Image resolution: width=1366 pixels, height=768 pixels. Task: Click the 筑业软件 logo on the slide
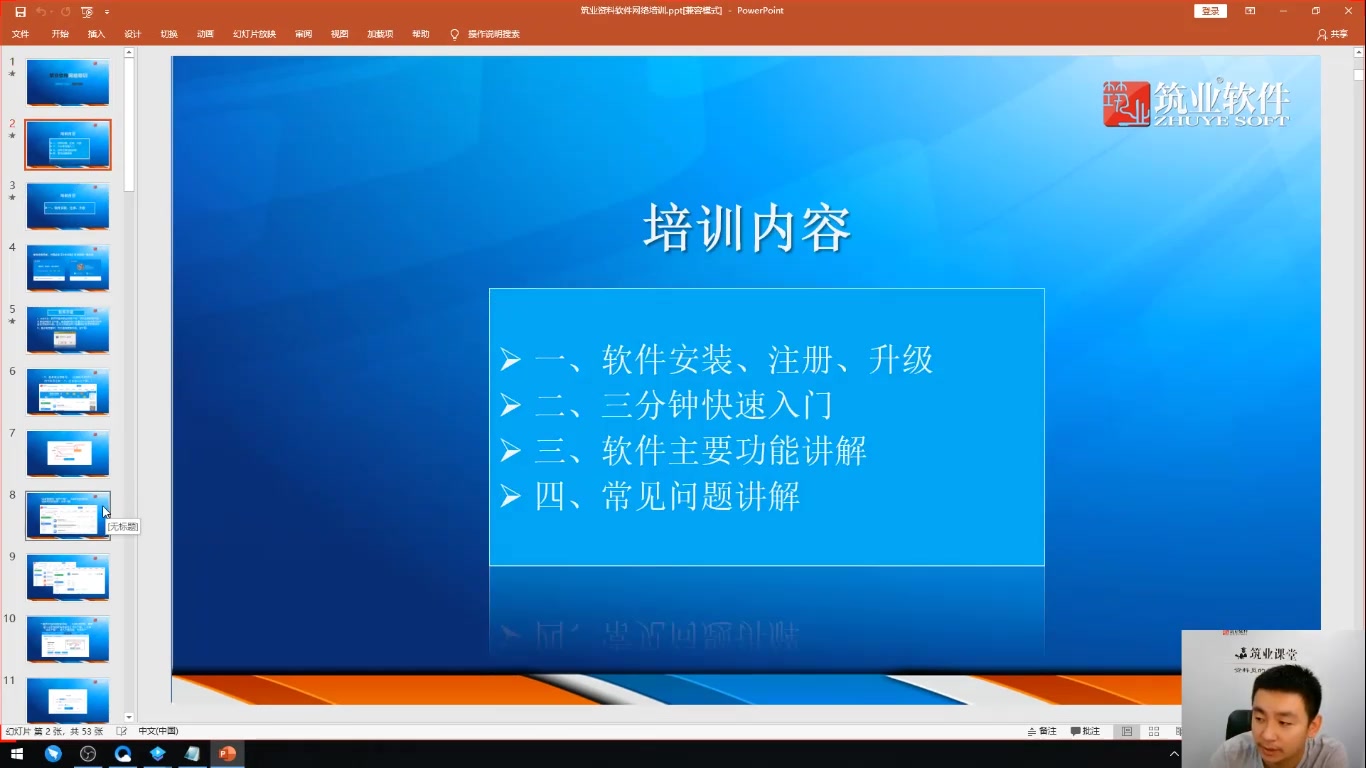click(x=1196, y=103)
